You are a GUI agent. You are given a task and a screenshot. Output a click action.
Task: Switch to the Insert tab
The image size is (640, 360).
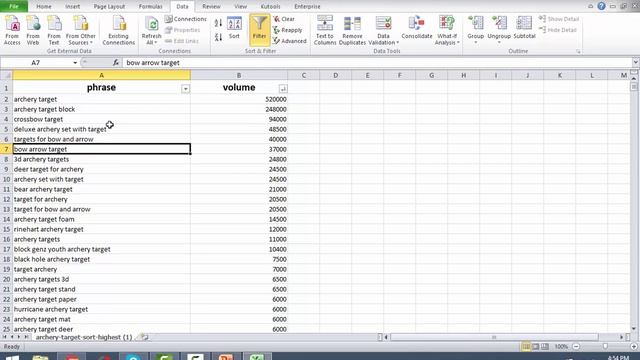(73, 7)
